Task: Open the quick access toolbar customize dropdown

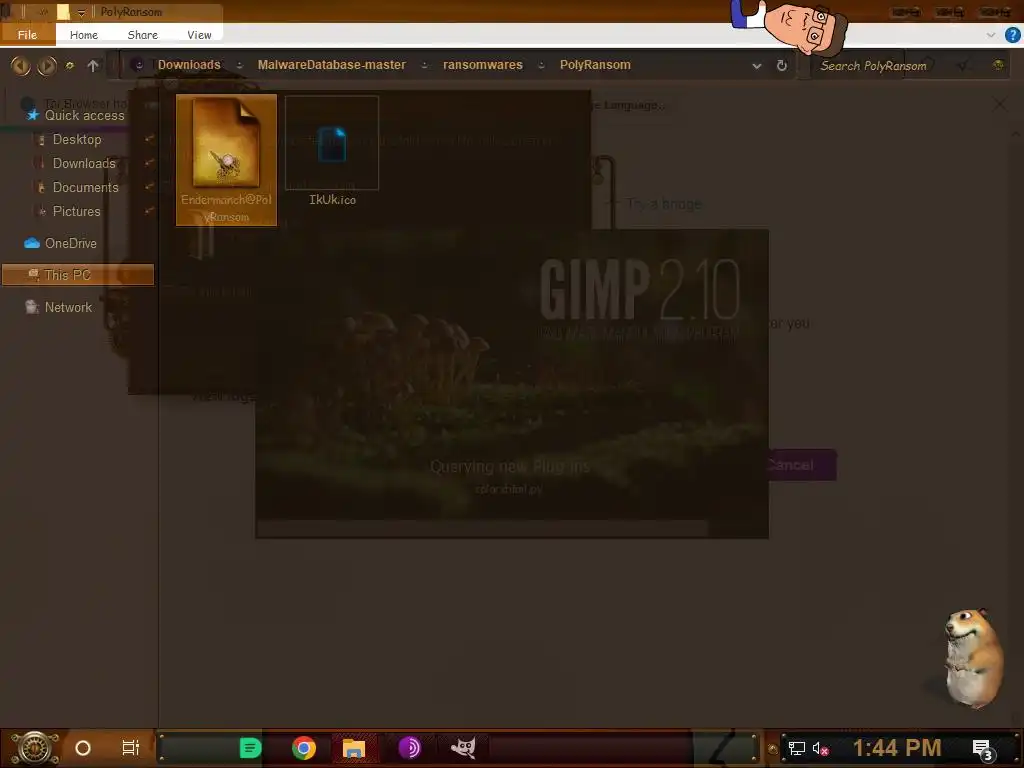Action: 81,12
